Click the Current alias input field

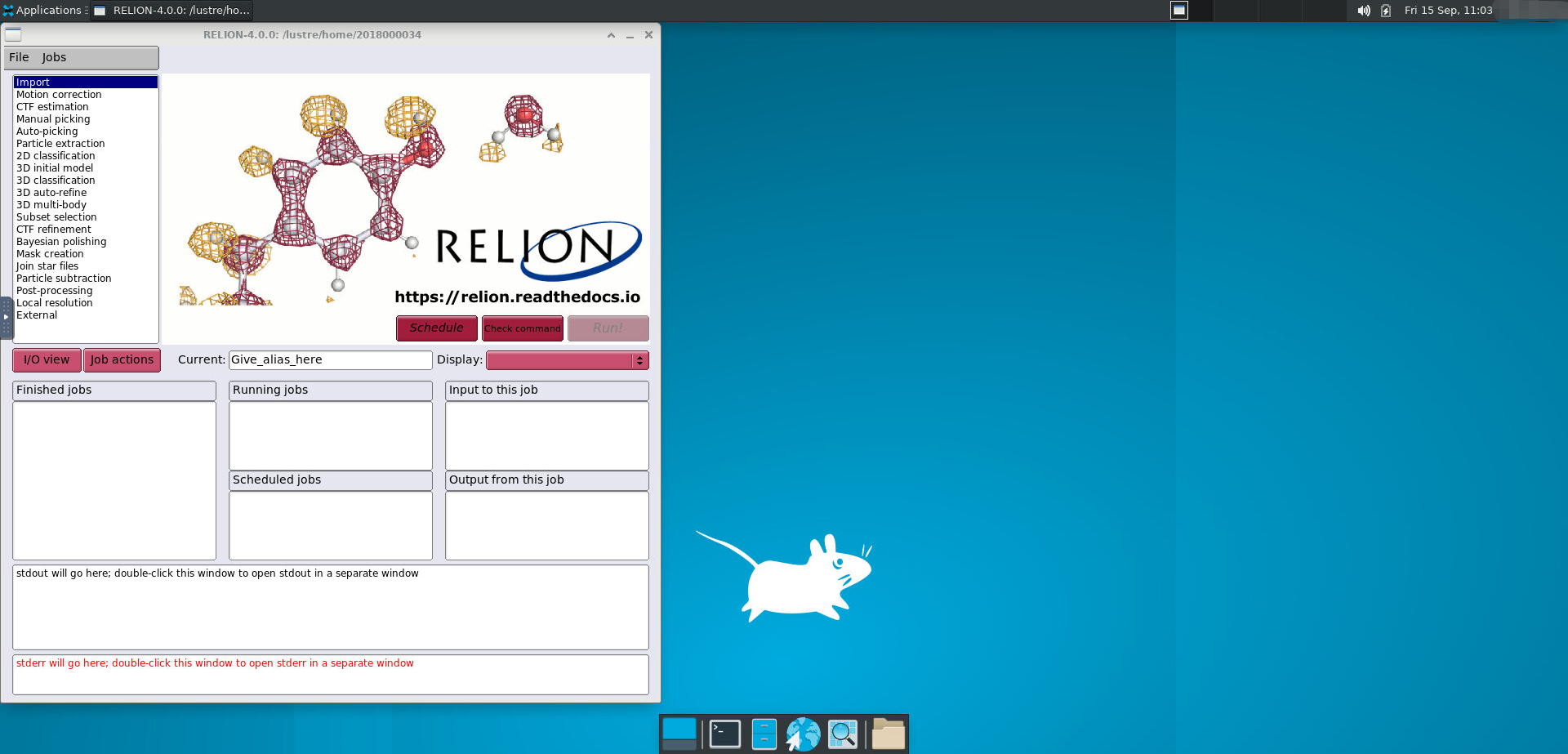pyautogui.click(x=330, y=360)
